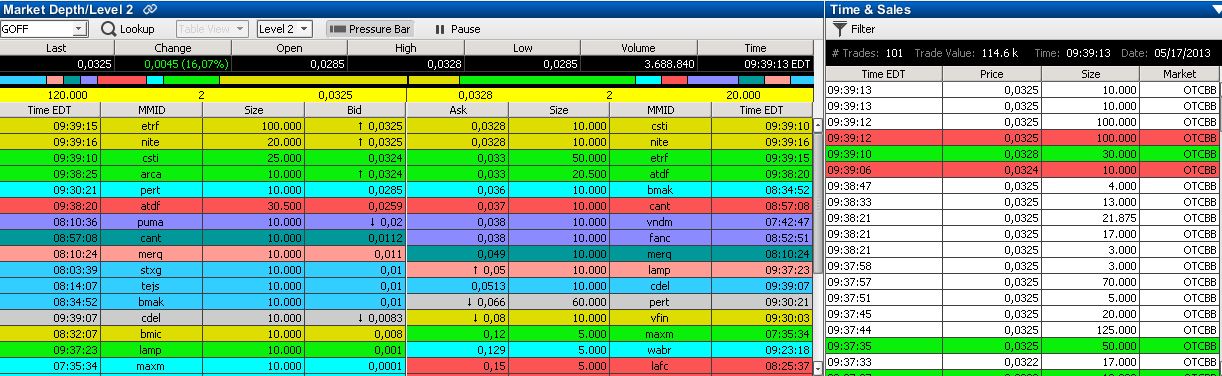Pause the Level 2 data stream
The width and height of the screenshot is (1222, 376).
click(458, 29)
